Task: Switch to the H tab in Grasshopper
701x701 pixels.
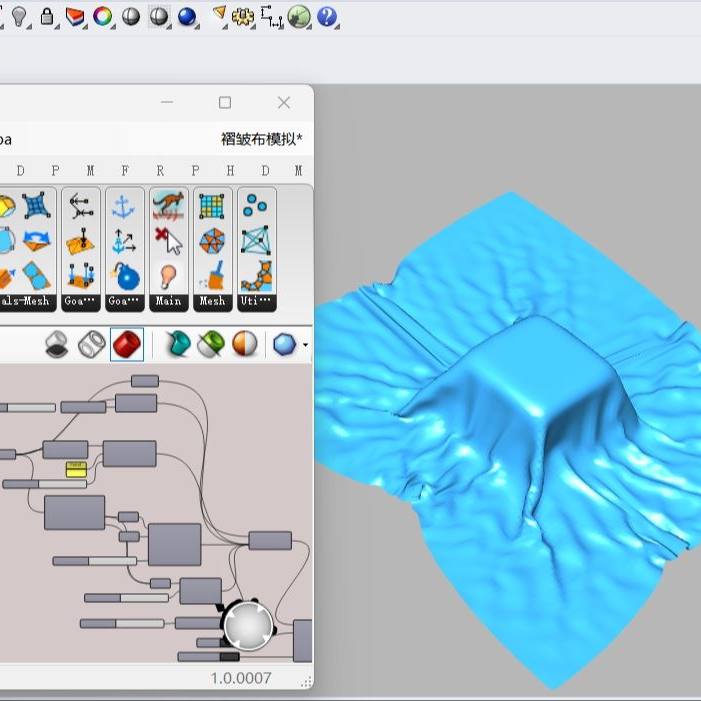Action: (x=230, y=170)
